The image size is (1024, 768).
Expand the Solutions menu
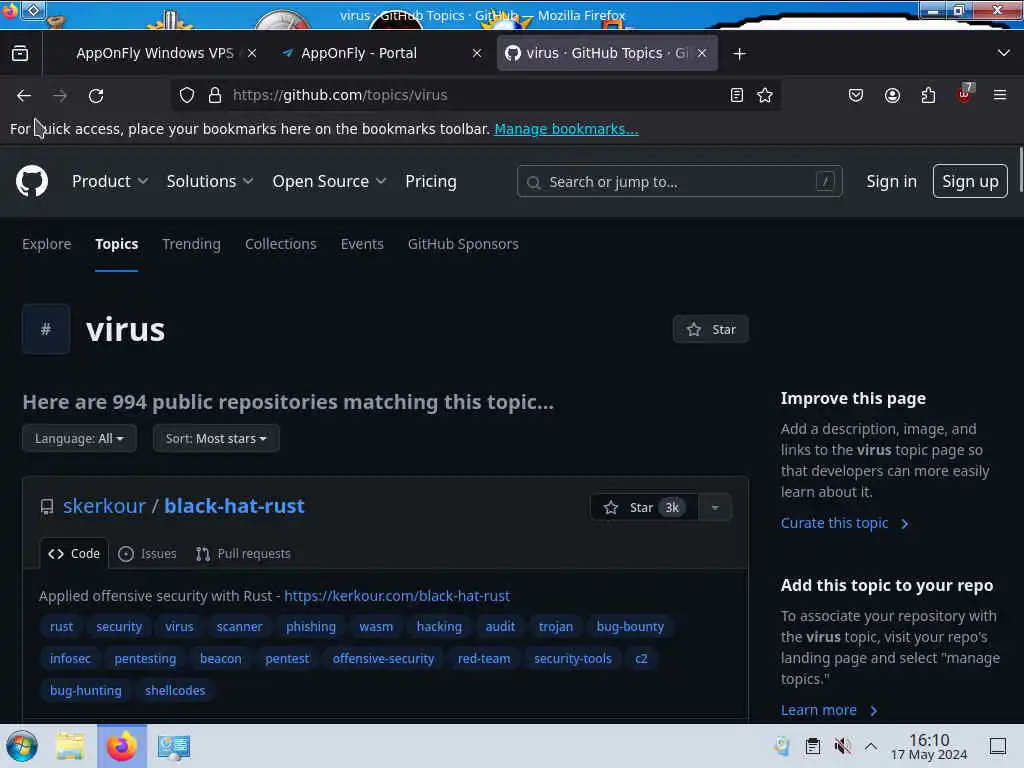(x=210, y=182)
